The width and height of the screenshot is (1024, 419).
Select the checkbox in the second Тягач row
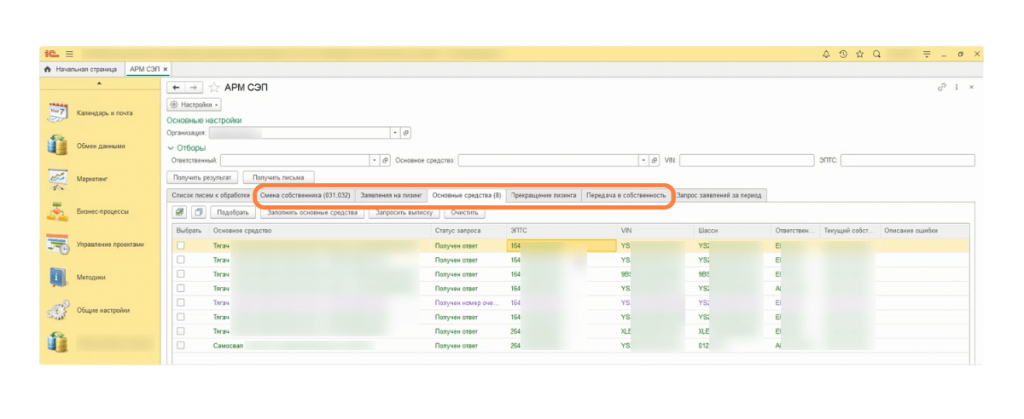tap(181, 259)
